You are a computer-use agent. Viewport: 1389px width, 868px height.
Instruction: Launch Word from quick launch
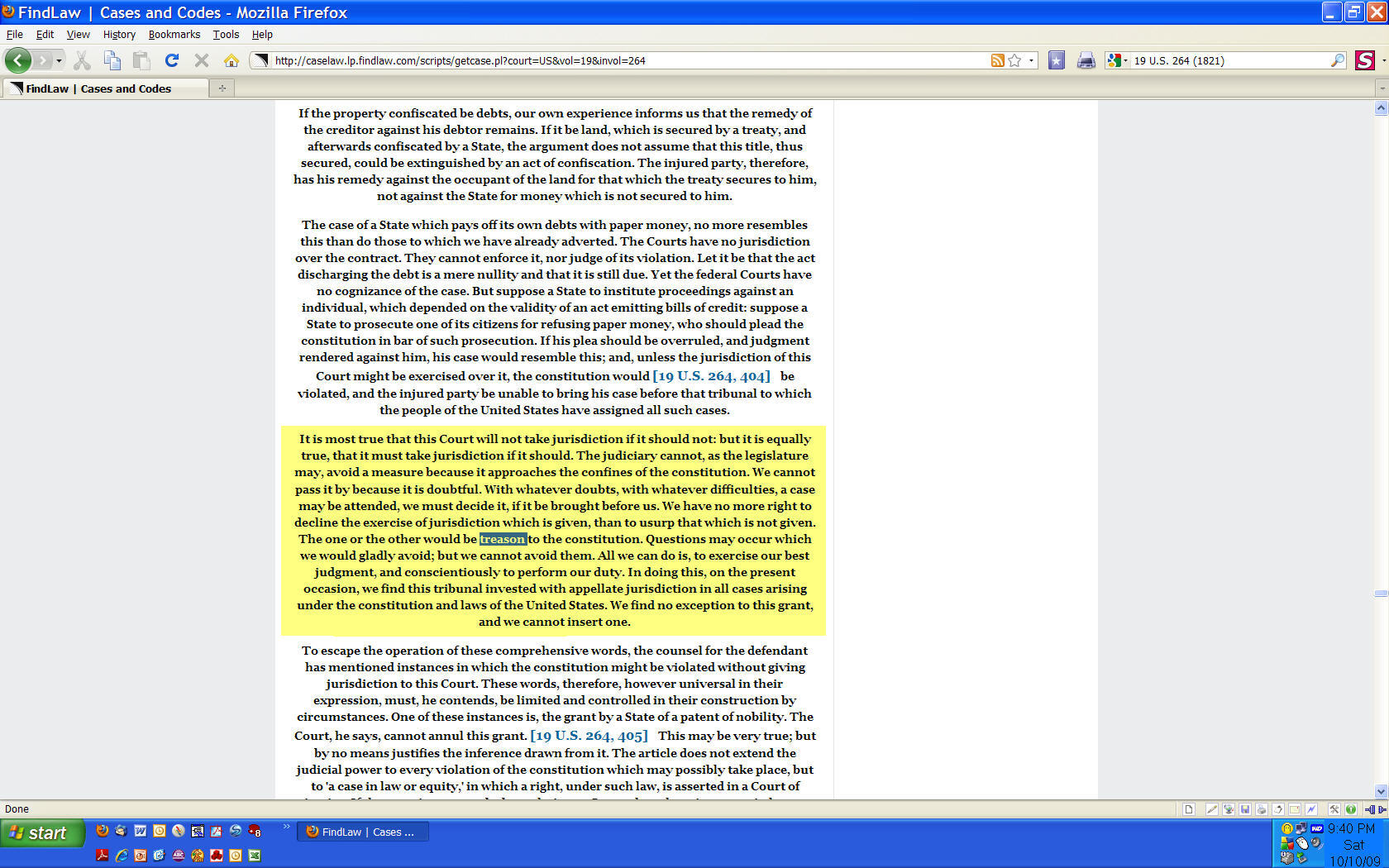141,831
